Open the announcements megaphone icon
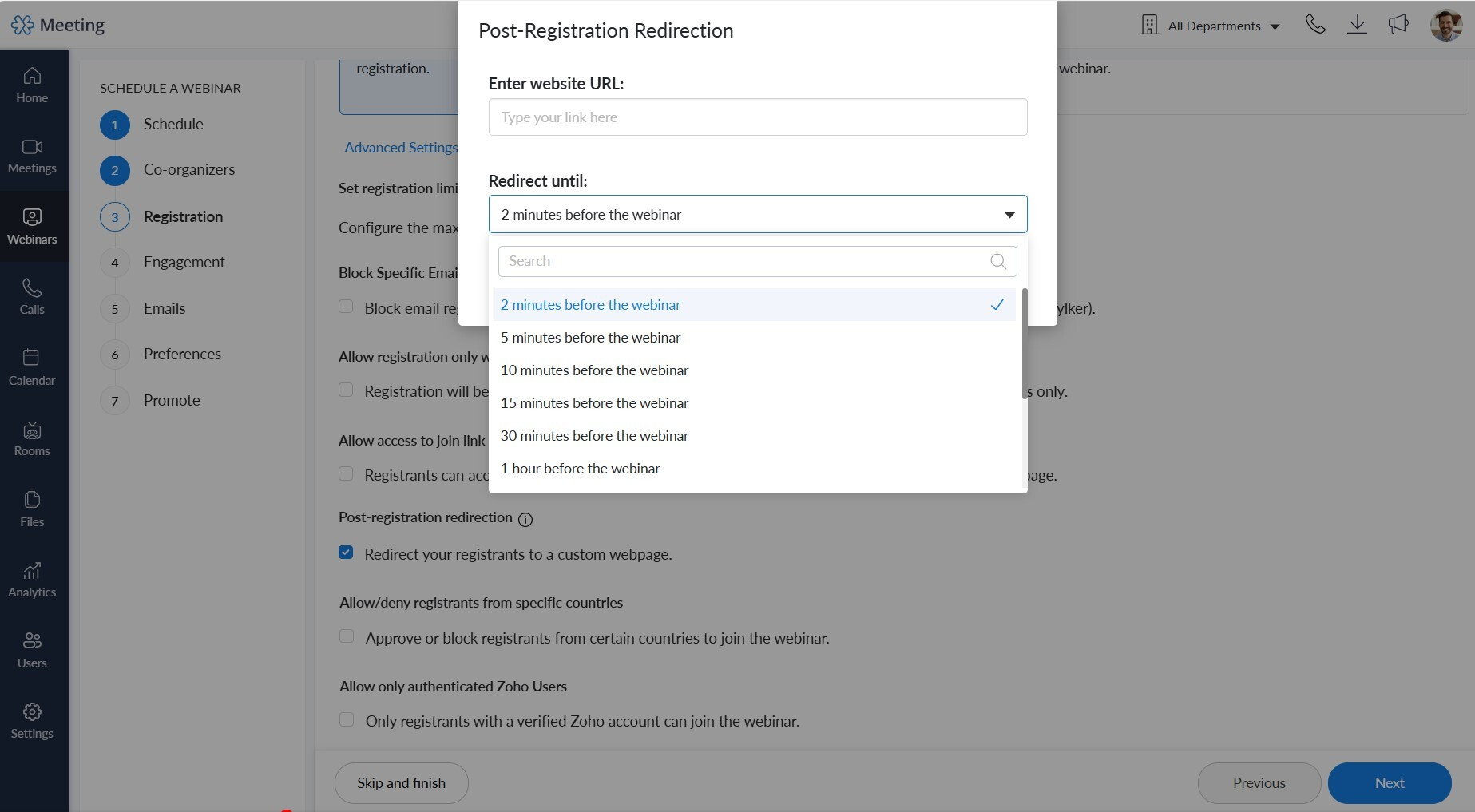 1398,25
